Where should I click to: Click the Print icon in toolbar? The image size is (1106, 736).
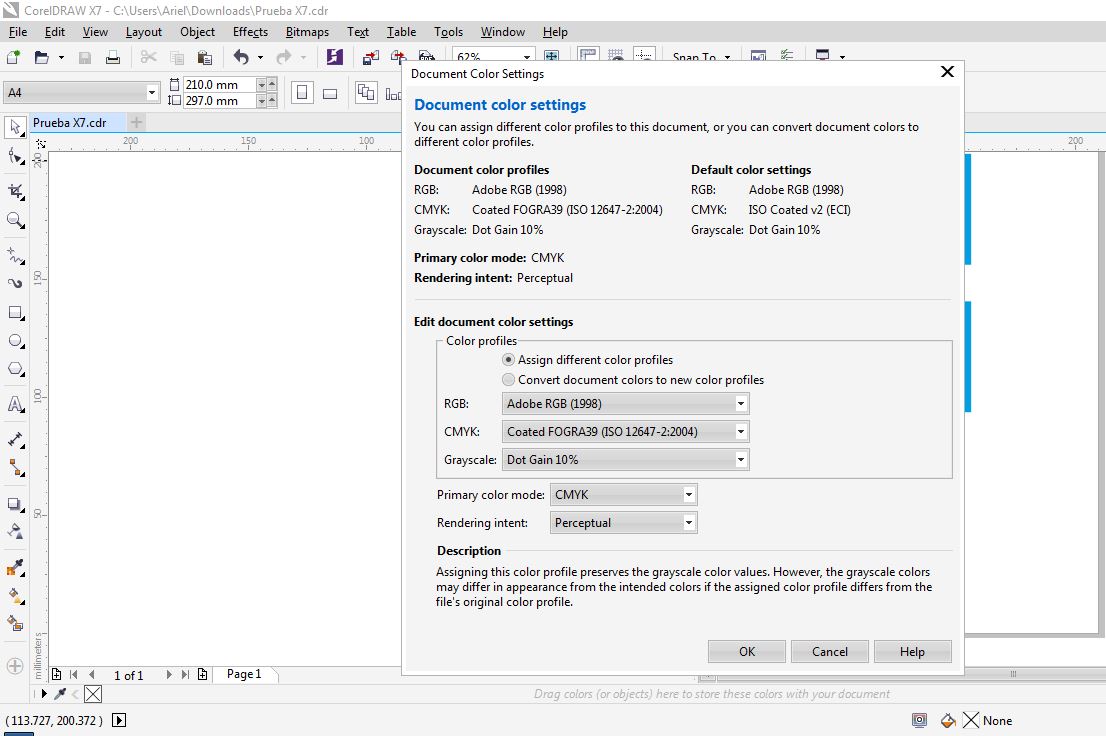[x=113, y=57]
